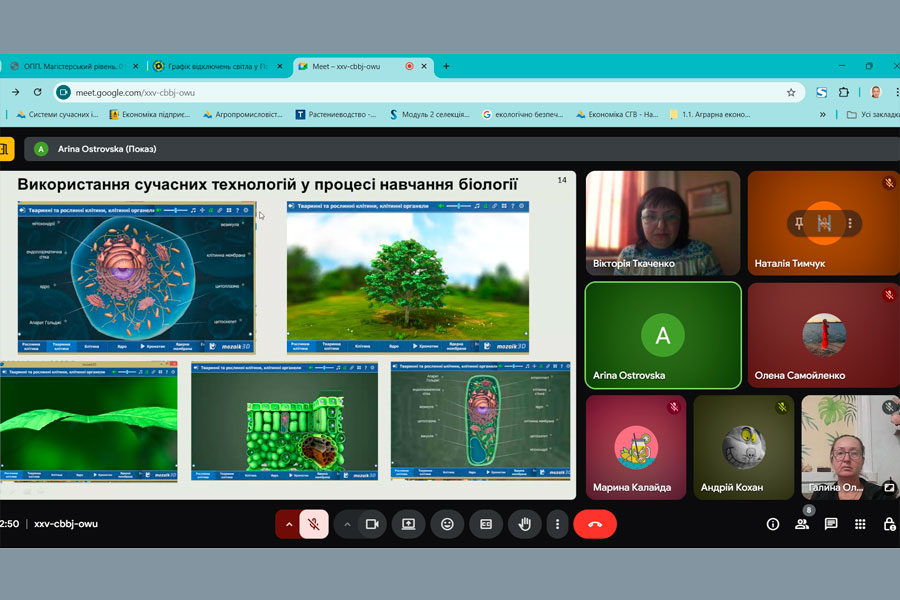The height and width of the screenshot is (600, 900).
Task: Toggle closed captions
Action: click(x=486, y=524)
